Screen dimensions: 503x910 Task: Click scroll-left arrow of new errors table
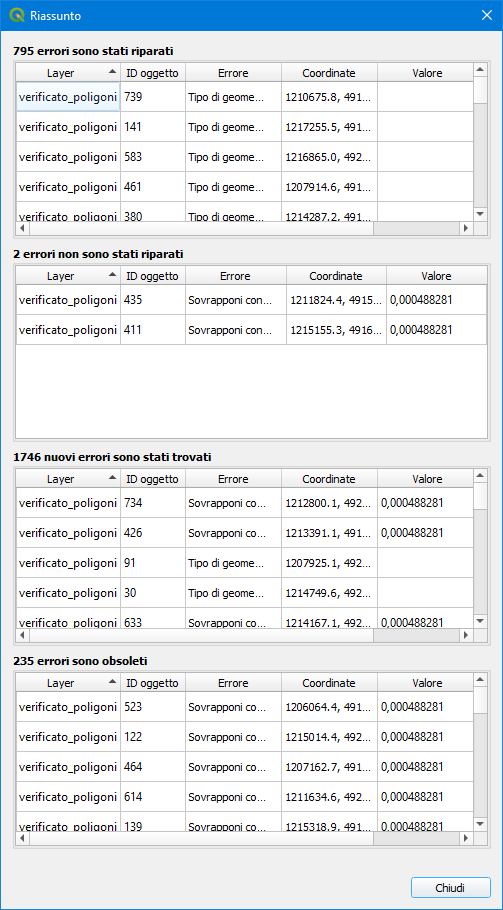pos(22,635)
